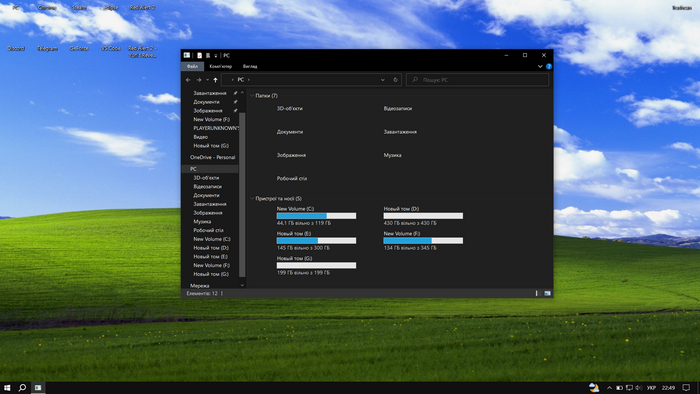Go back using the Explorer back arrow
The image size is (700, 394).
[x=188, y=80]
